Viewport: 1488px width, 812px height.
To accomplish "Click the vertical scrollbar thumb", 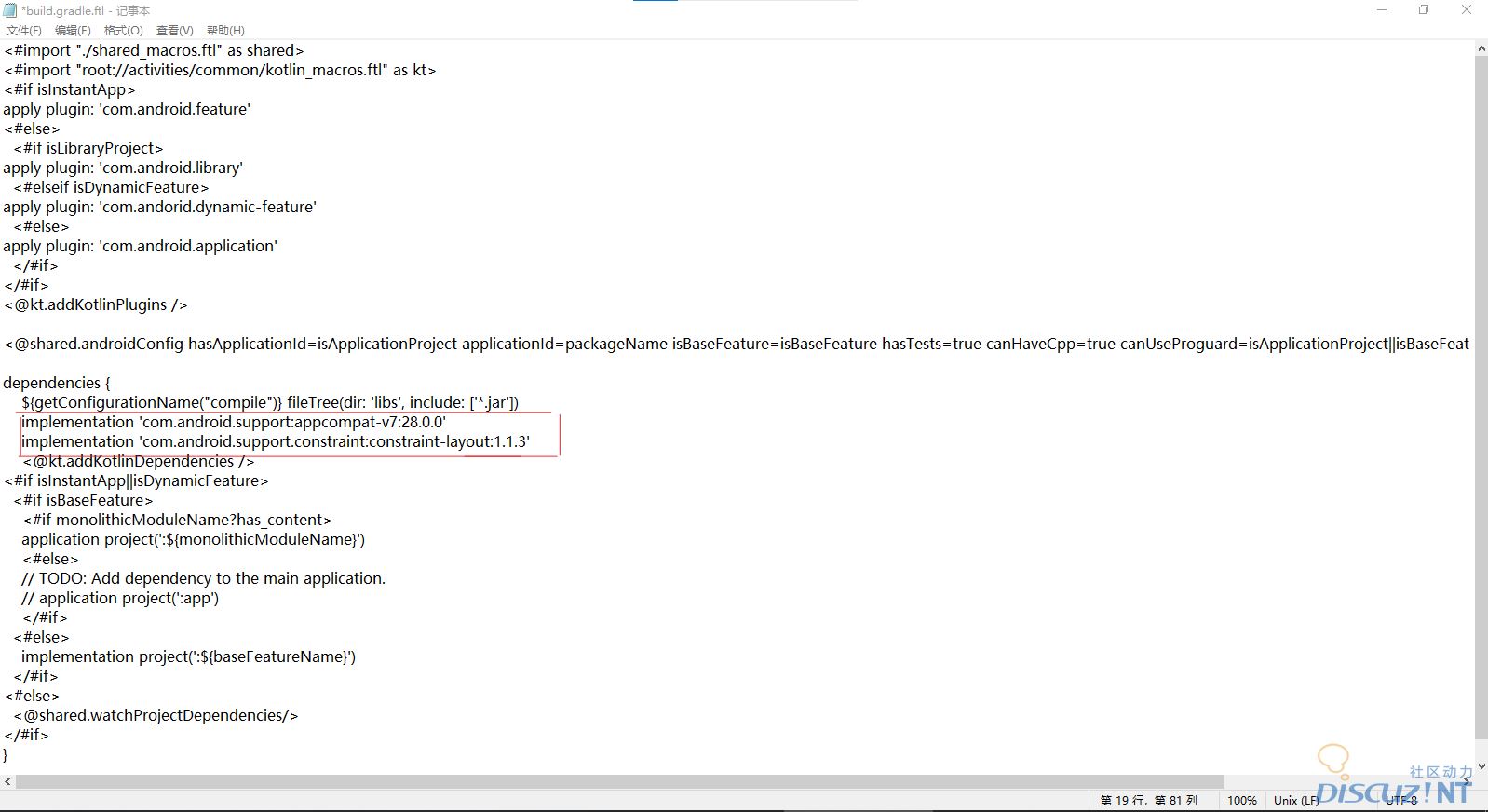I will (1481, 391).
